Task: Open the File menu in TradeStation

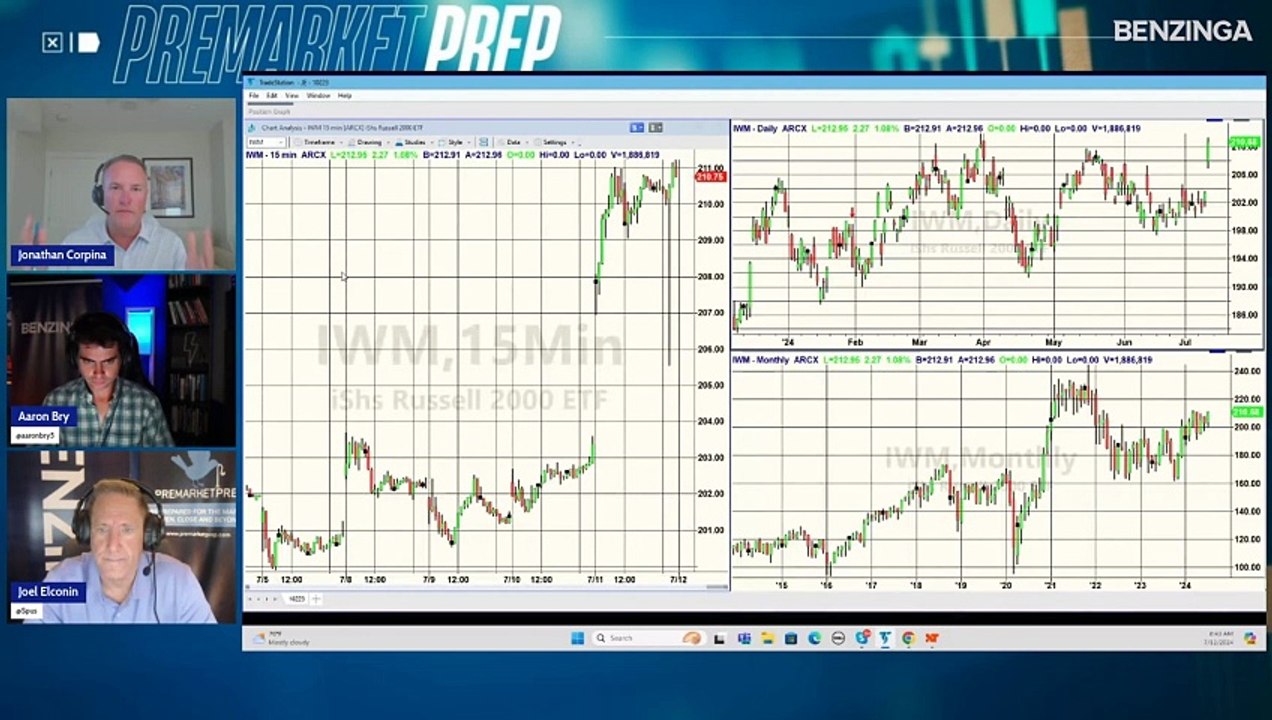Action: 254,95
